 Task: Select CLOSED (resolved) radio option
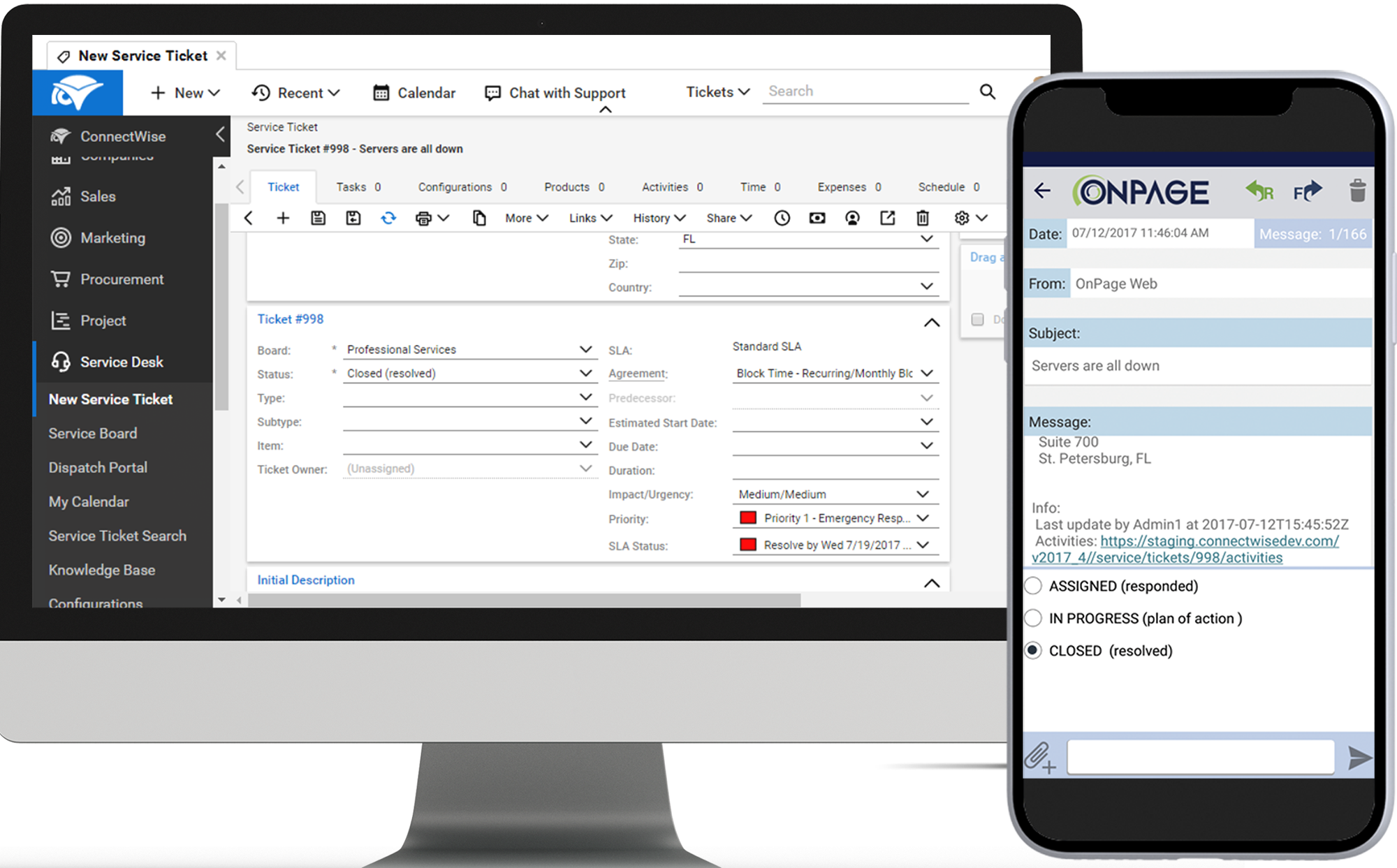[x=1033, y=650]
